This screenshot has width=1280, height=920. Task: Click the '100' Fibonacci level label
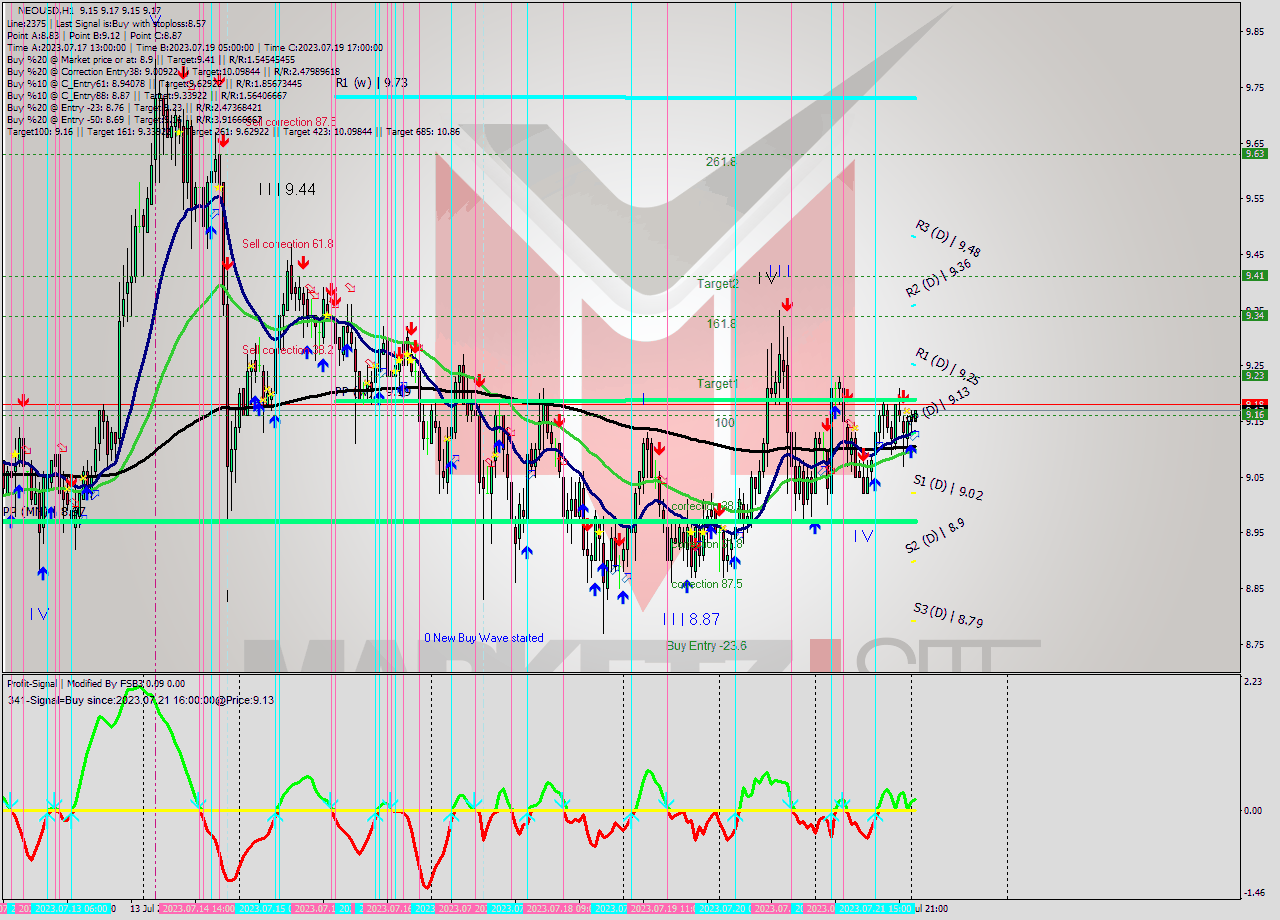point(724,423)
